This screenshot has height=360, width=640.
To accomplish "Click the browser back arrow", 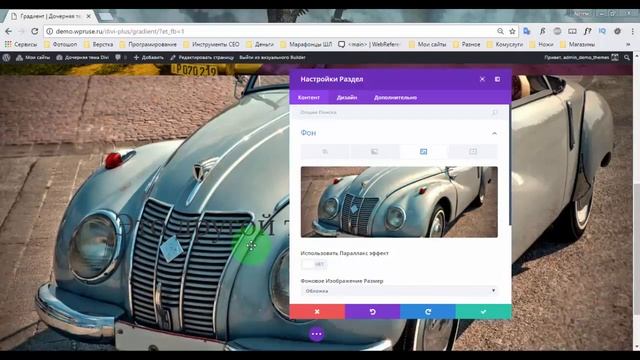I will [9, 31].
